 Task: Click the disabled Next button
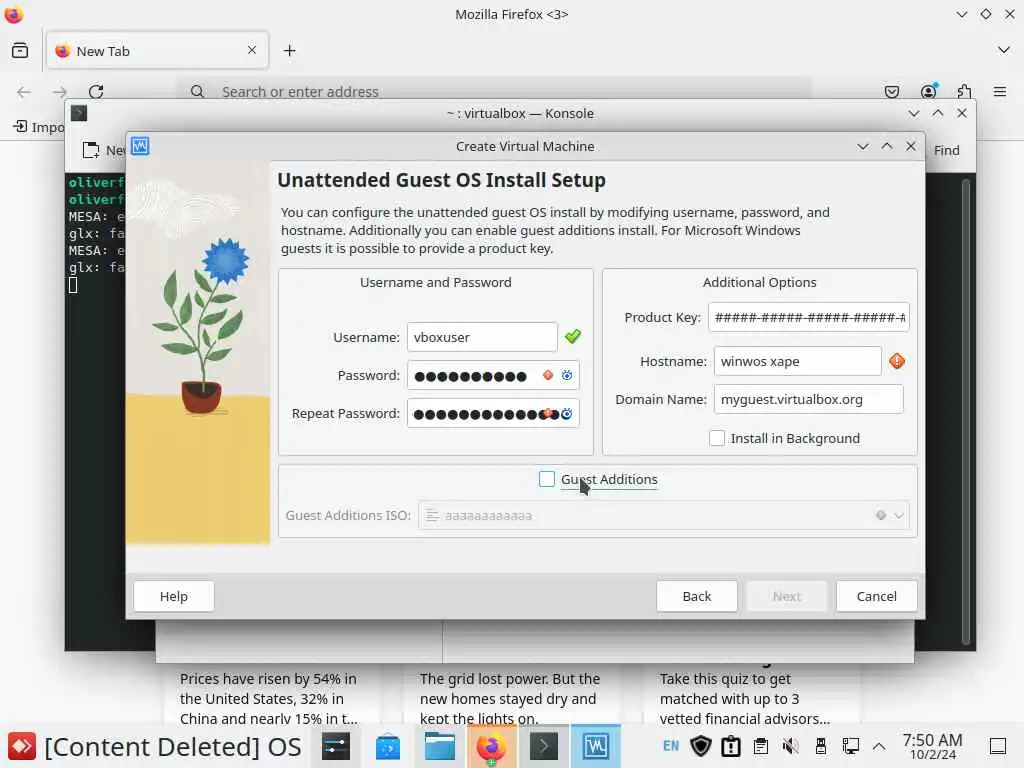[x=786, y=596]
